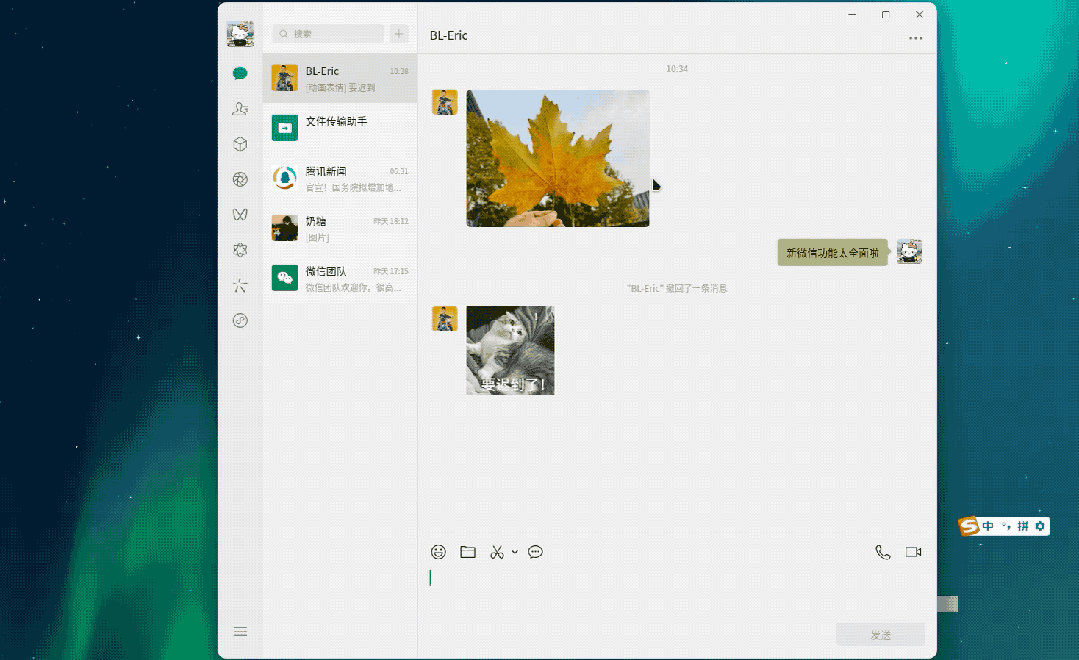Open the more options menu in chat header
Viewport: 1079px width, 660px height.
(915, 37)
